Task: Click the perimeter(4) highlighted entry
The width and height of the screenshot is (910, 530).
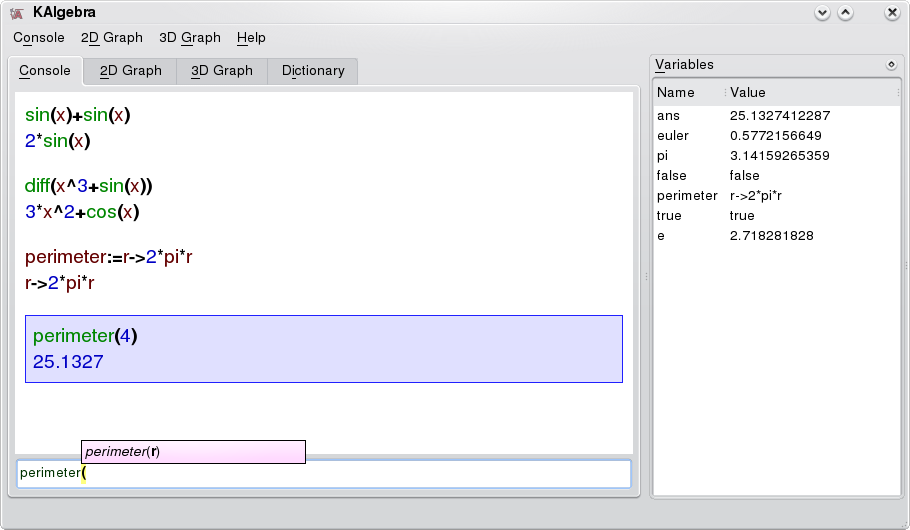Action: click(85, 336)
